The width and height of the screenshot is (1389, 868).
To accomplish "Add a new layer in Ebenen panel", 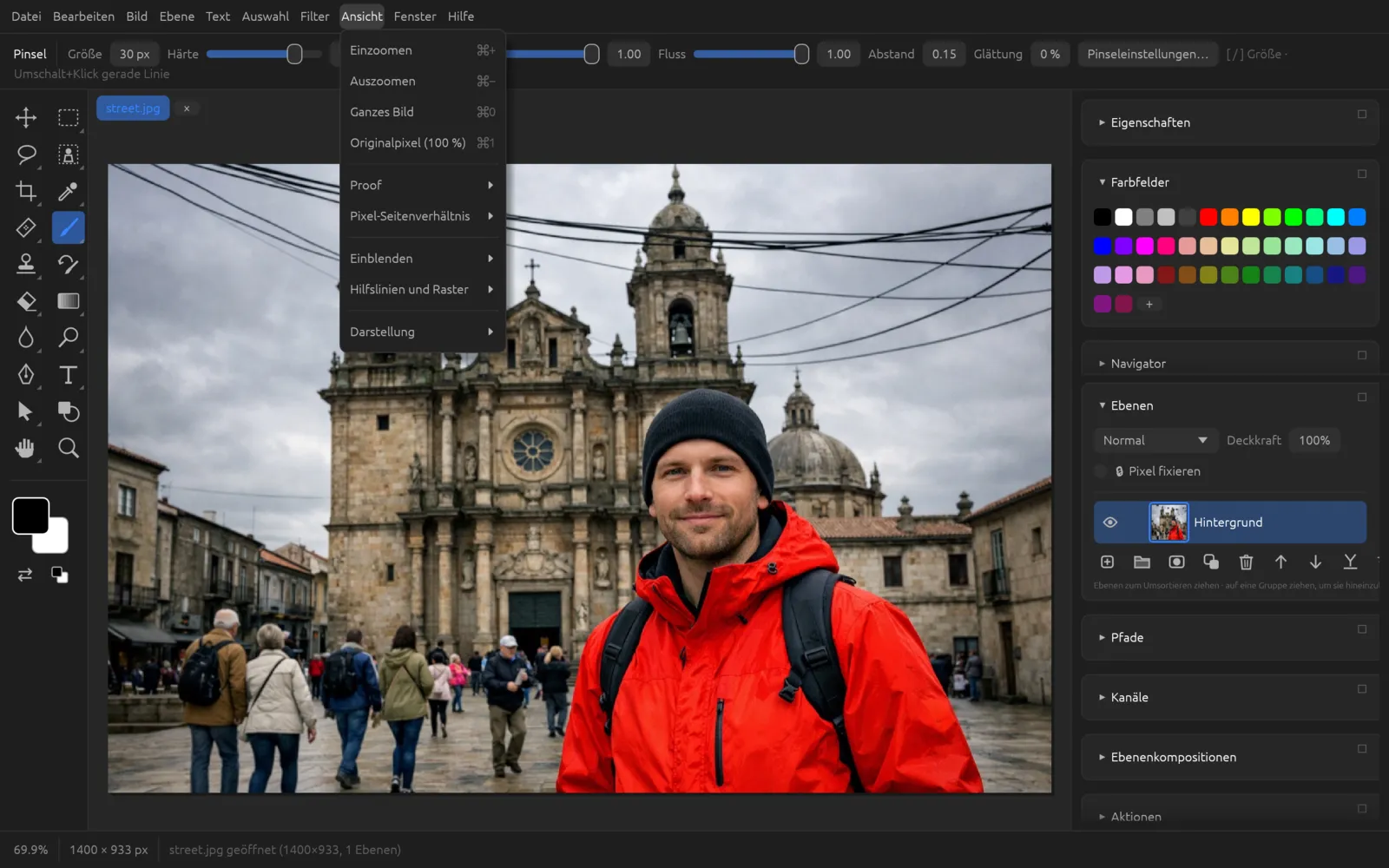I will 1107,562.
